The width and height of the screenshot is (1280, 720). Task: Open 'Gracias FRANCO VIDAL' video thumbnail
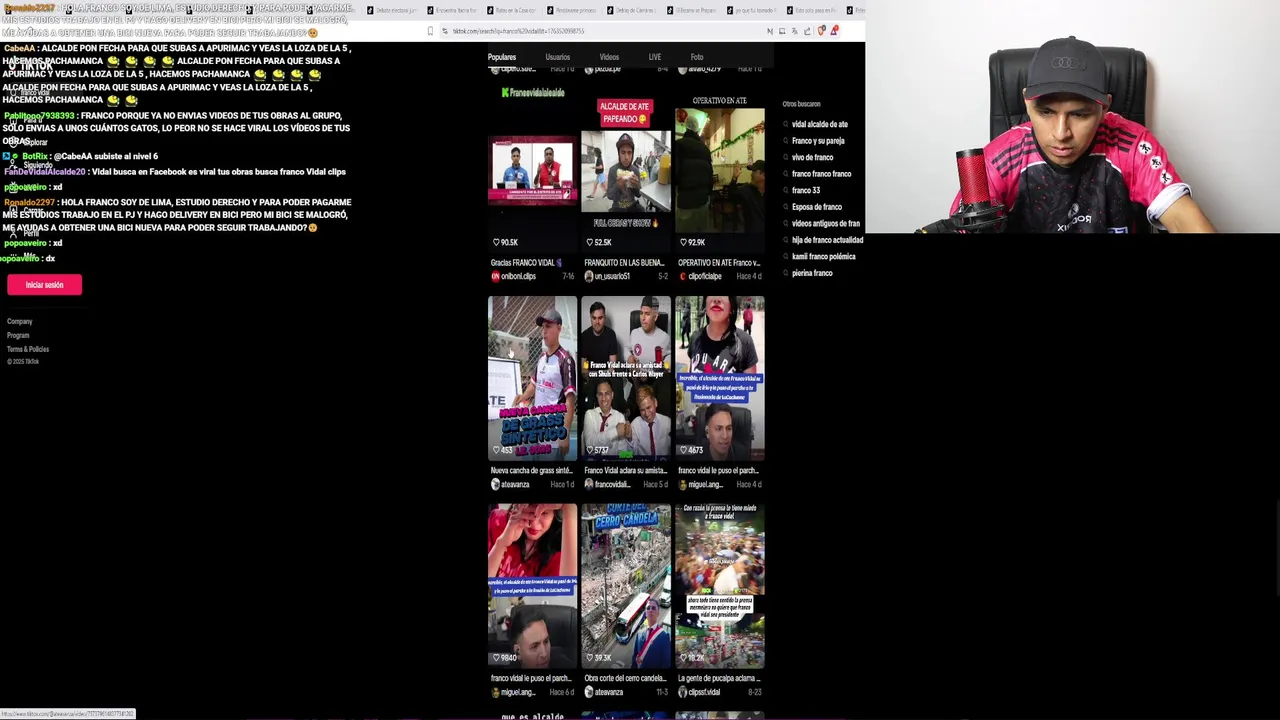532,170
